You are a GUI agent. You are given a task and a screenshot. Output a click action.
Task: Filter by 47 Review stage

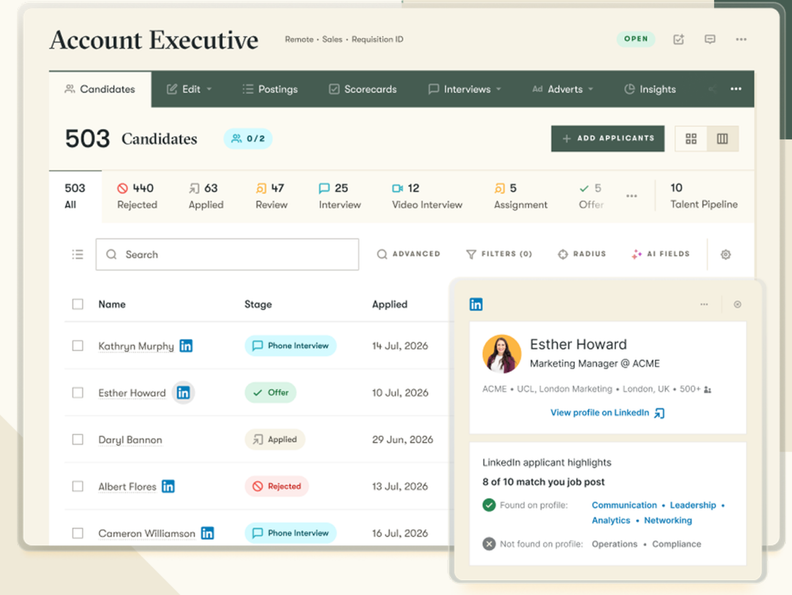coord(271,196)
